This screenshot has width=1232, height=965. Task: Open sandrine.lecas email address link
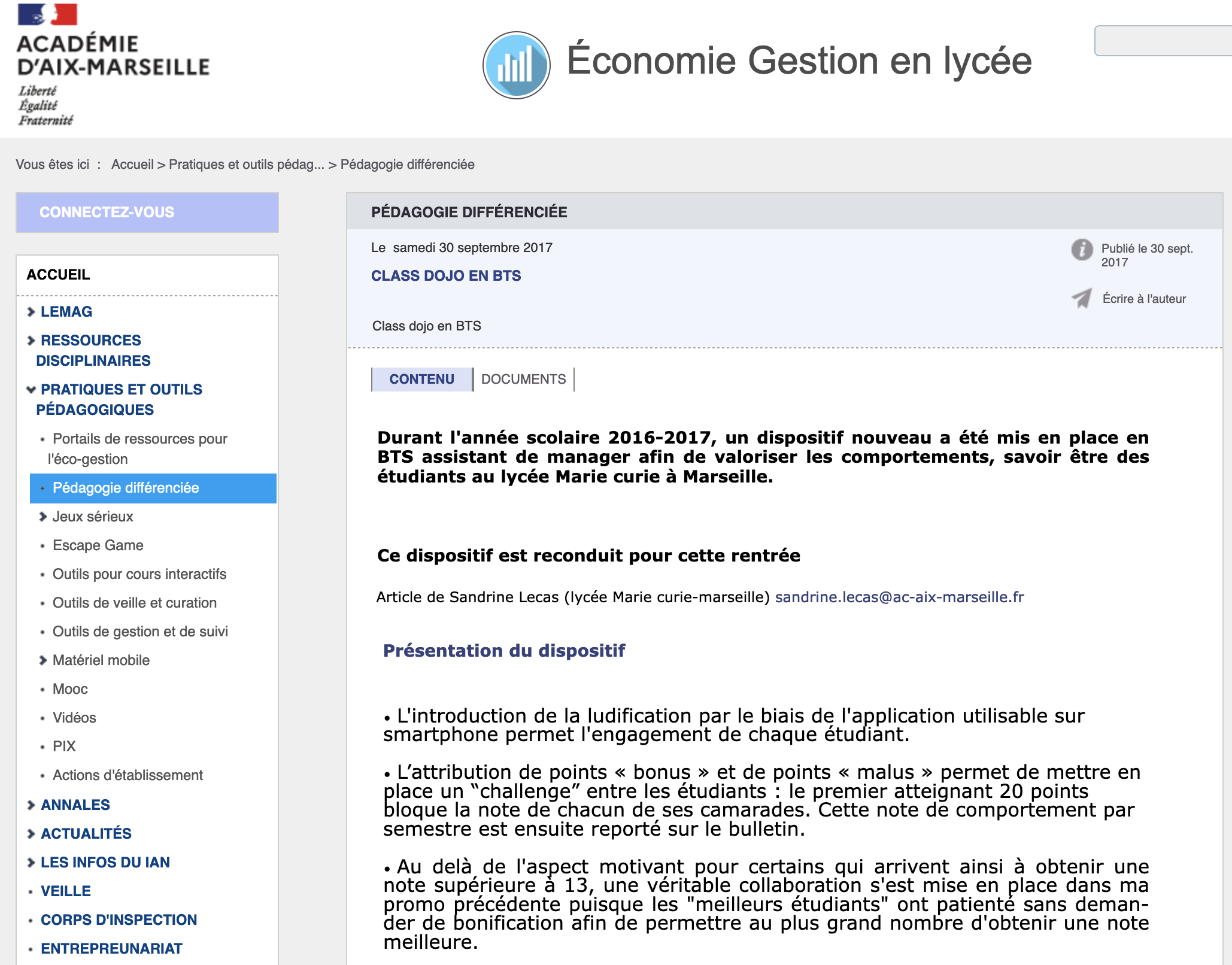tap(899, 597)
